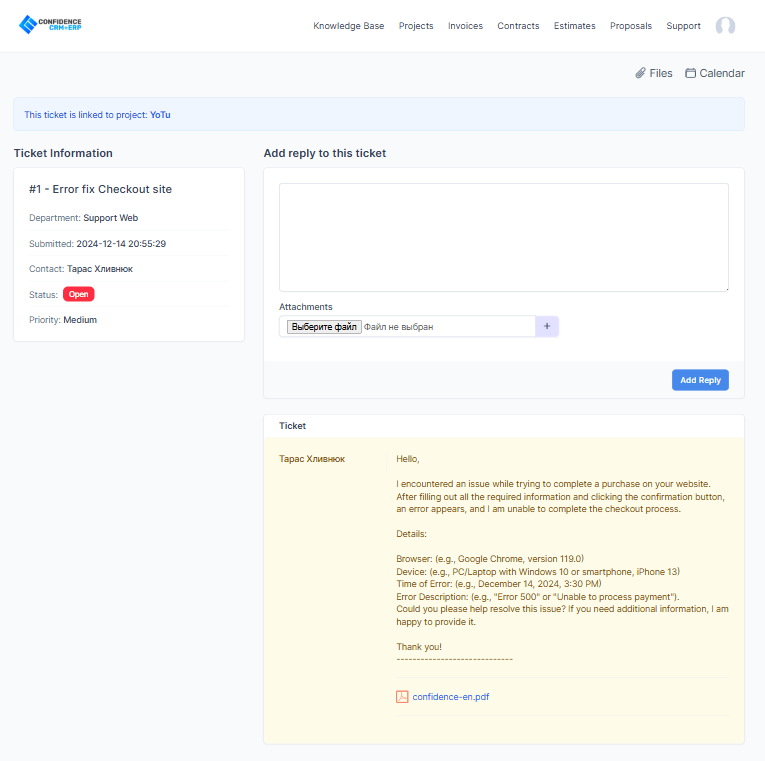Click the ticket title 'Error fix Checkout site'
The height and width of the screenshot is (761, 765).
pyautogui.click(x=100, y=189)
